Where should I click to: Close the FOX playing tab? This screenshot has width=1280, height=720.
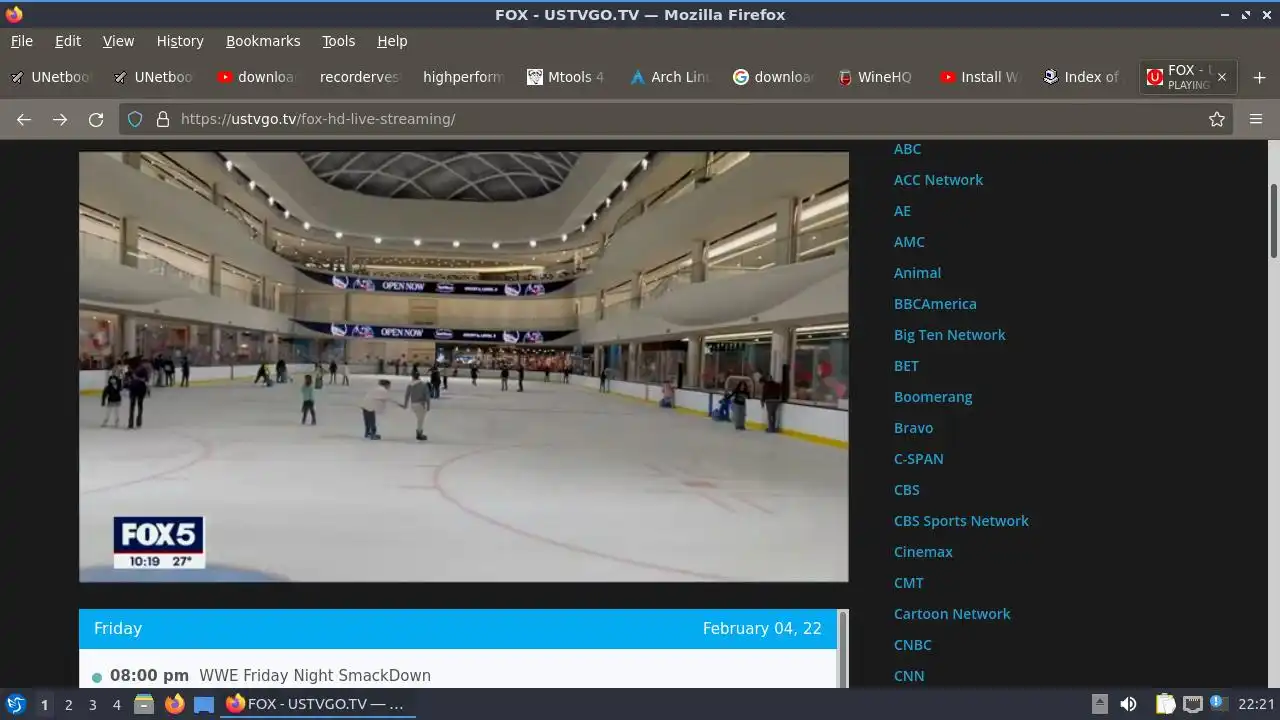(x=1221, y=77)
